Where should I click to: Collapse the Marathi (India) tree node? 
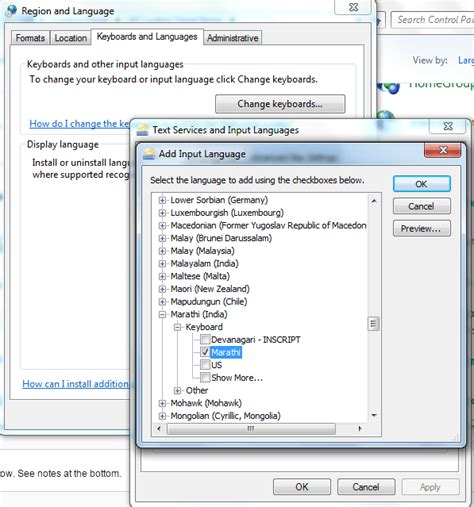pos(162,314)
